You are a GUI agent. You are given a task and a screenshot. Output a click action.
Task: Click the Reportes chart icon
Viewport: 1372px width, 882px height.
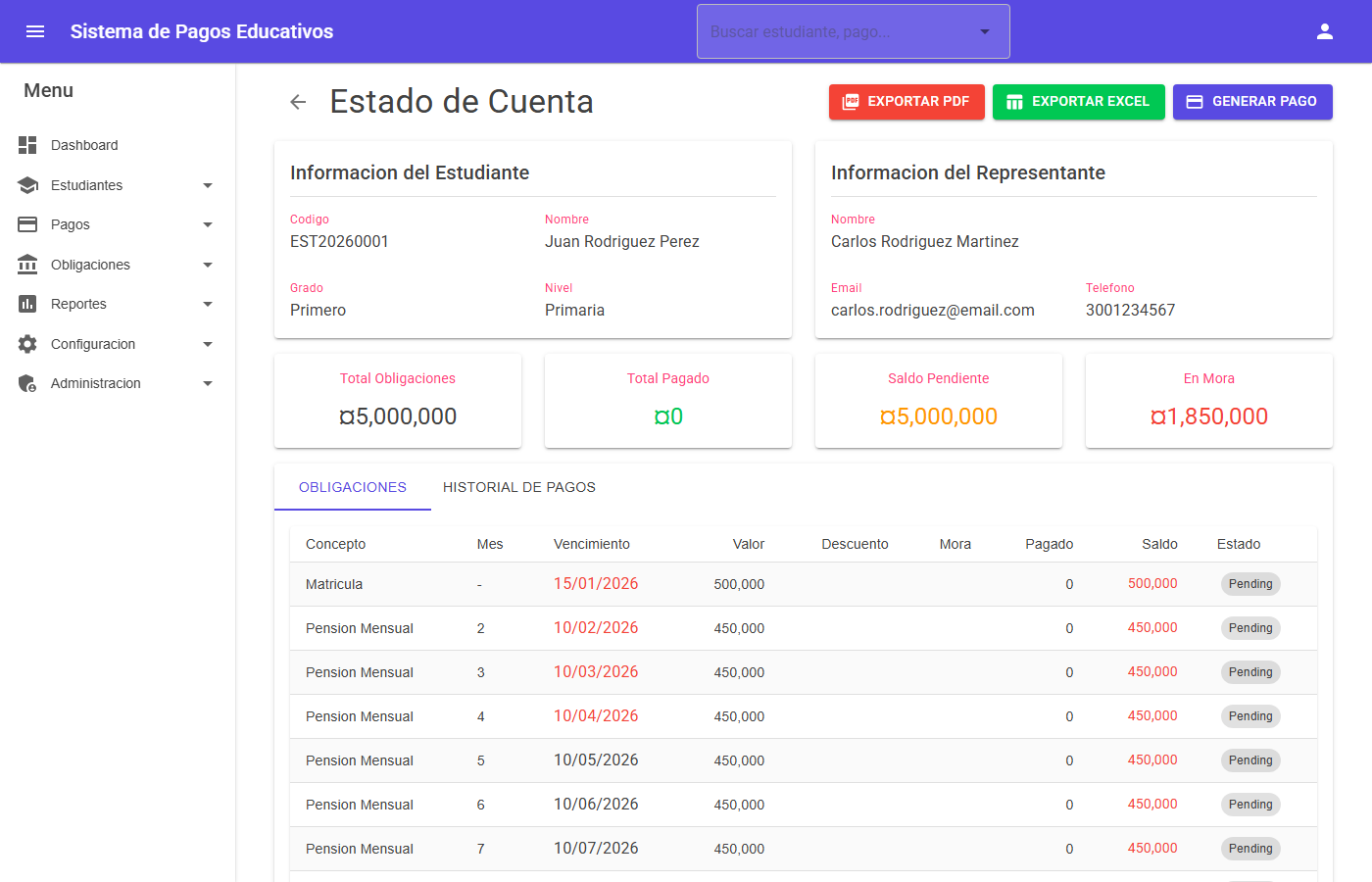click(x=27, y=304)
